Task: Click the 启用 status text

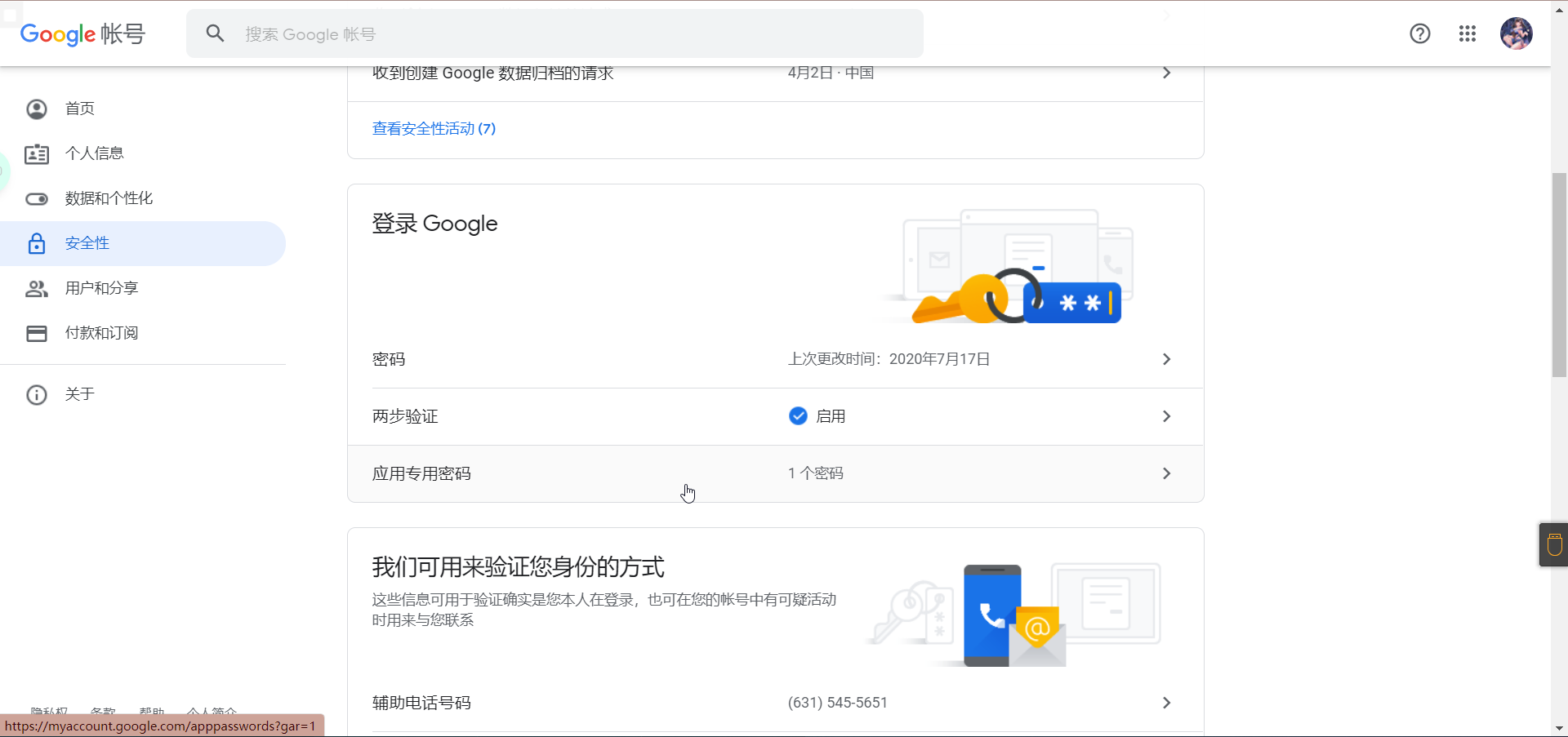Action: [x=831, y=416]
